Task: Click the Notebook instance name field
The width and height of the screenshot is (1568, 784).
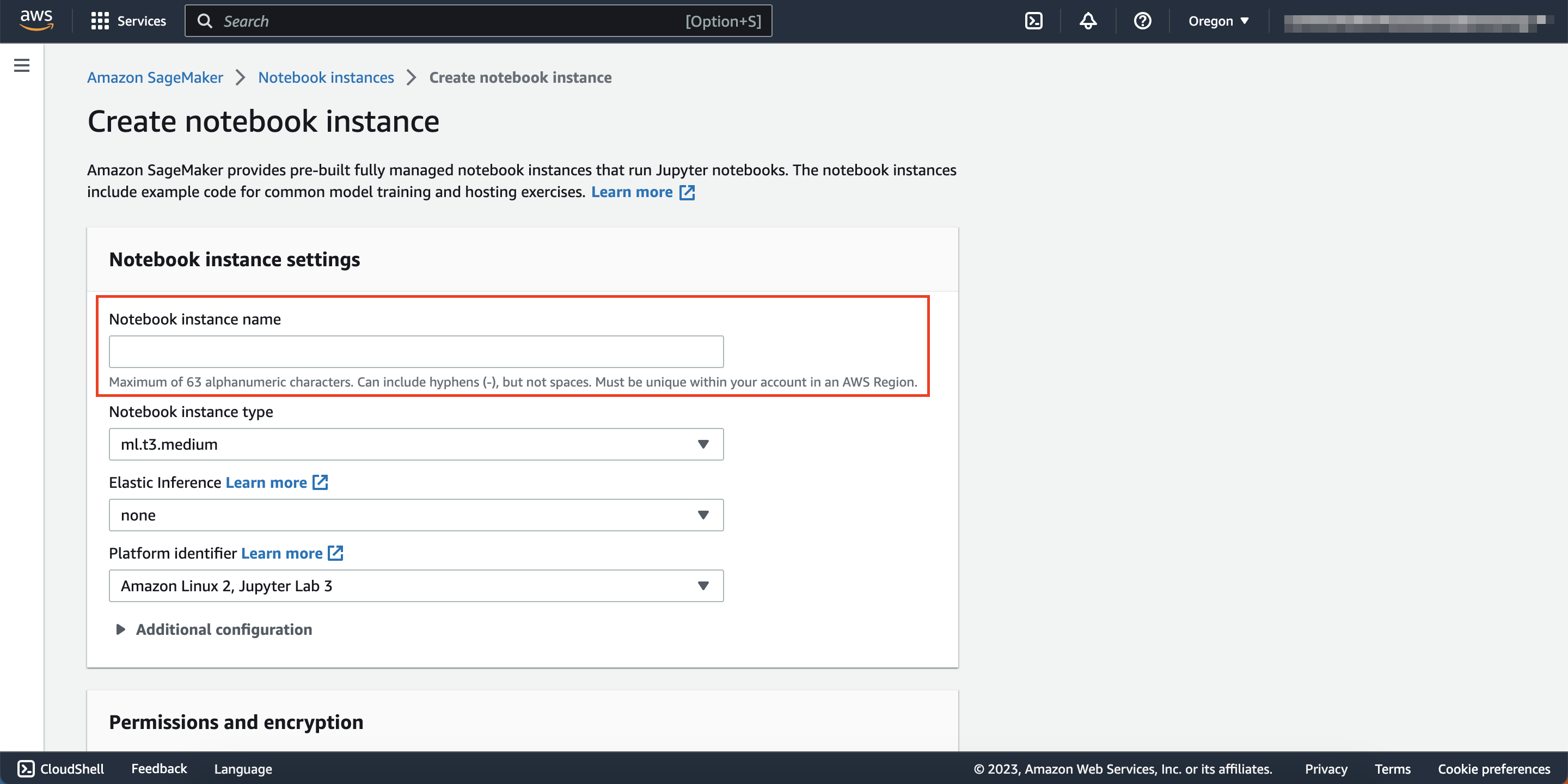Action: pos(416,351)
